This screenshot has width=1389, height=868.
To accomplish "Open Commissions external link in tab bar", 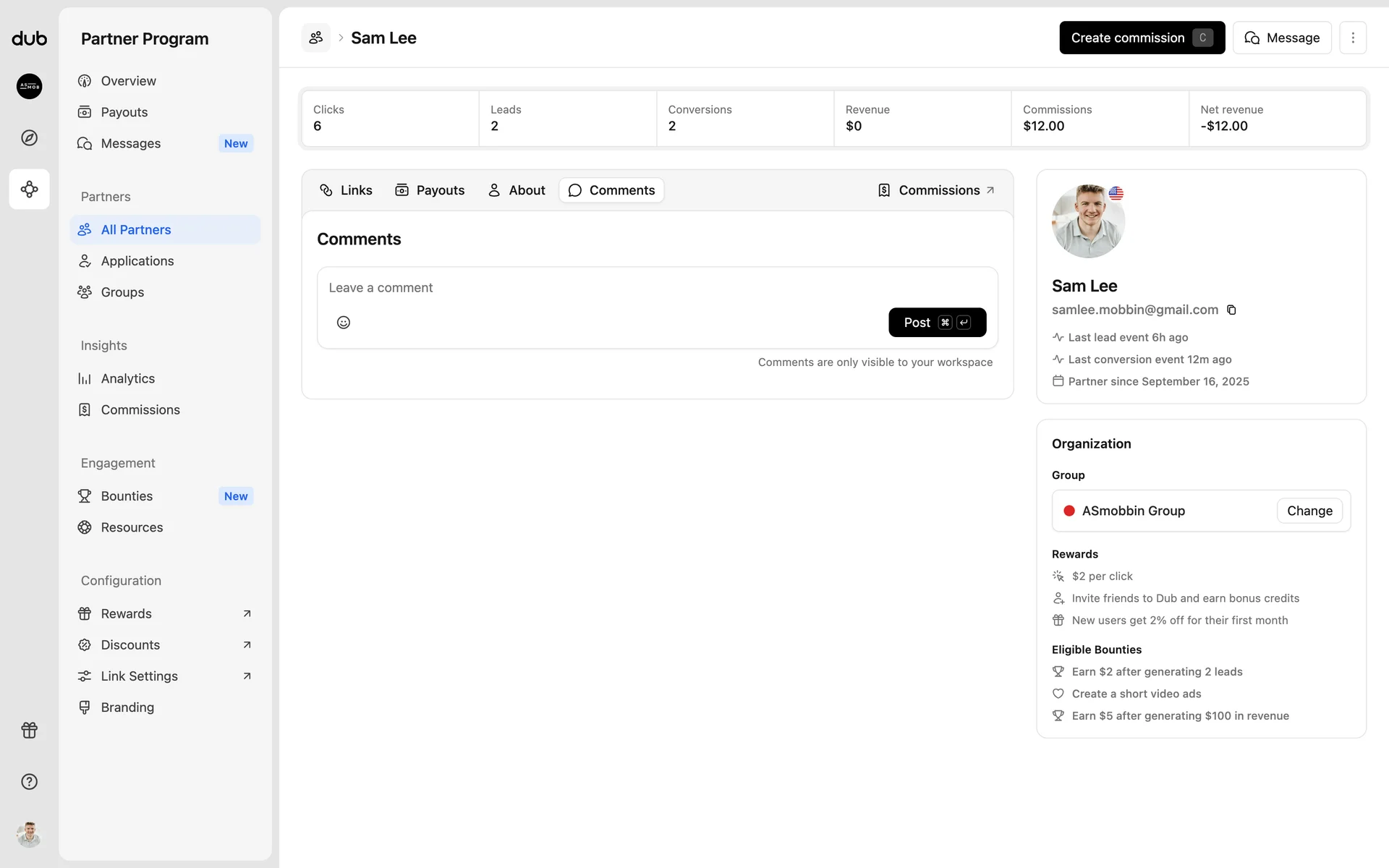I will (x=936, y=190).
